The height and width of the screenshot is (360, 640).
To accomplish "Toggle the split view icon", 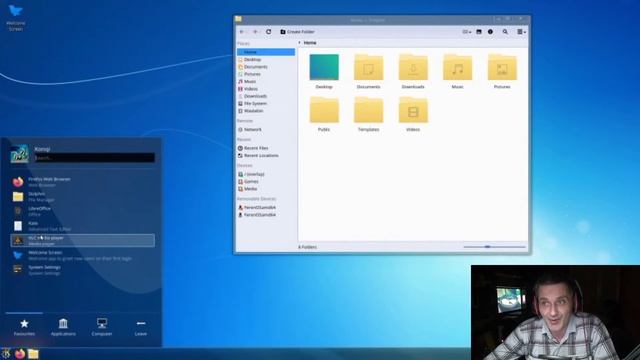I will pos(479,32).
